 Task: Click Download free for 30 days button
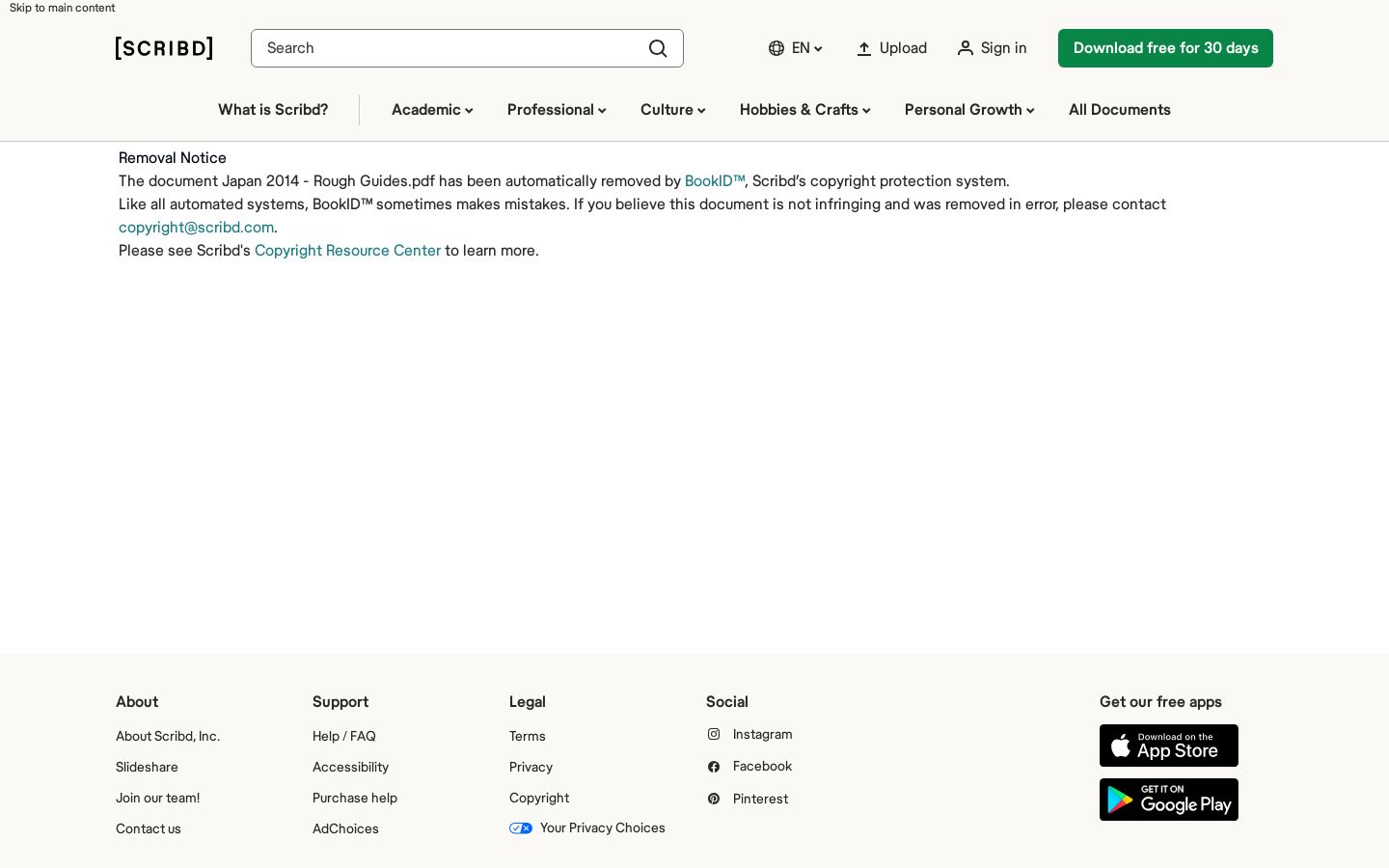click(1165, 48)
